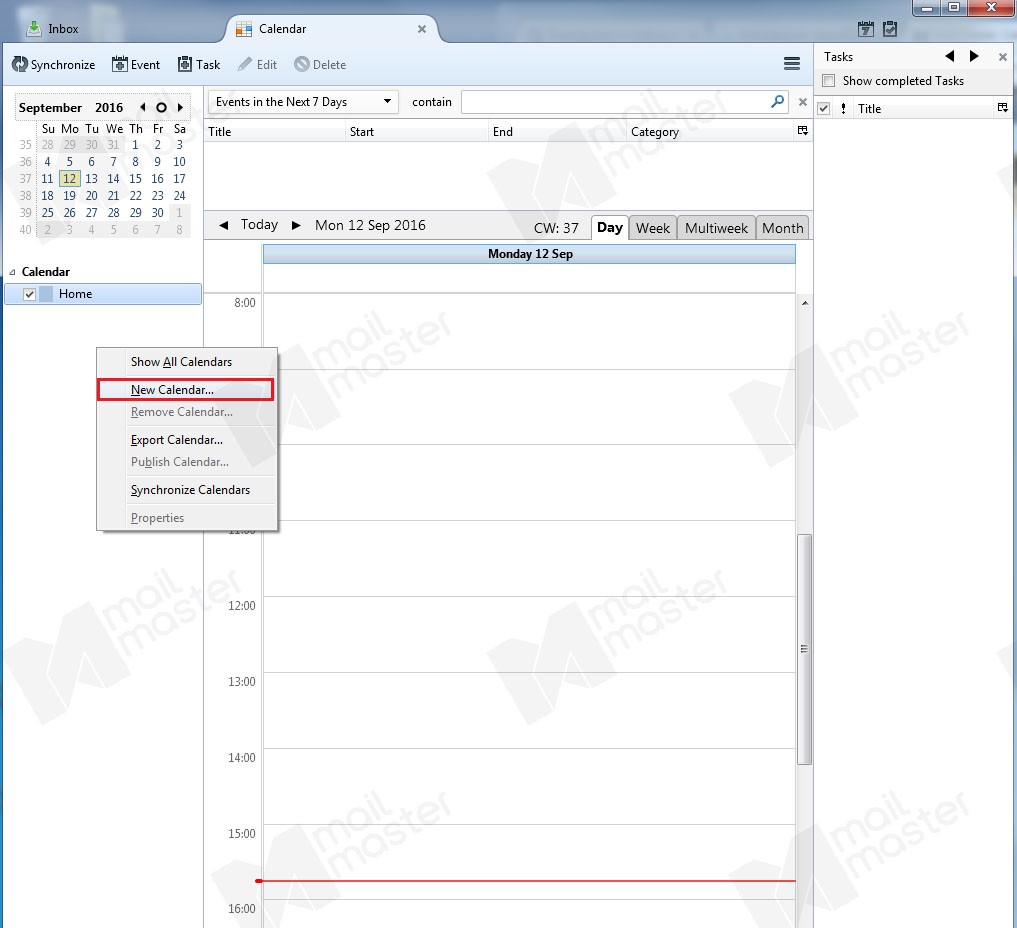Choose New Calendar... menu item

185,389
